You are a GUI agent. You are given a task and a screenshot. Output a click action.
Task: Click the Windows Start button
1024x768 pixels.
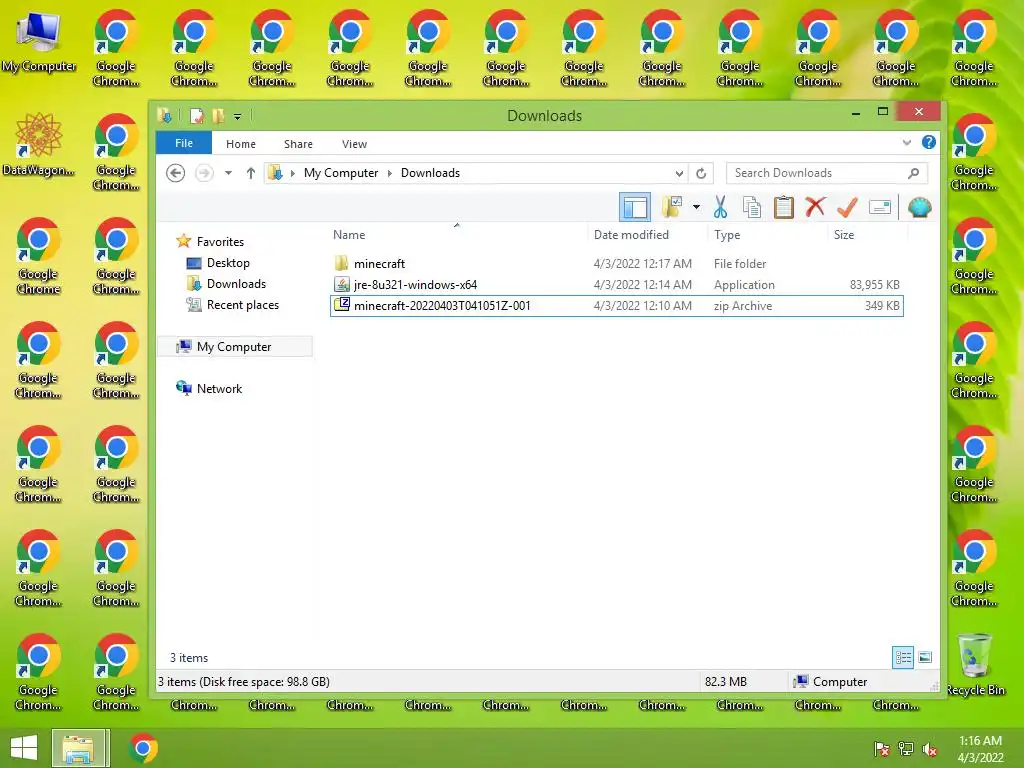(24, 748)
